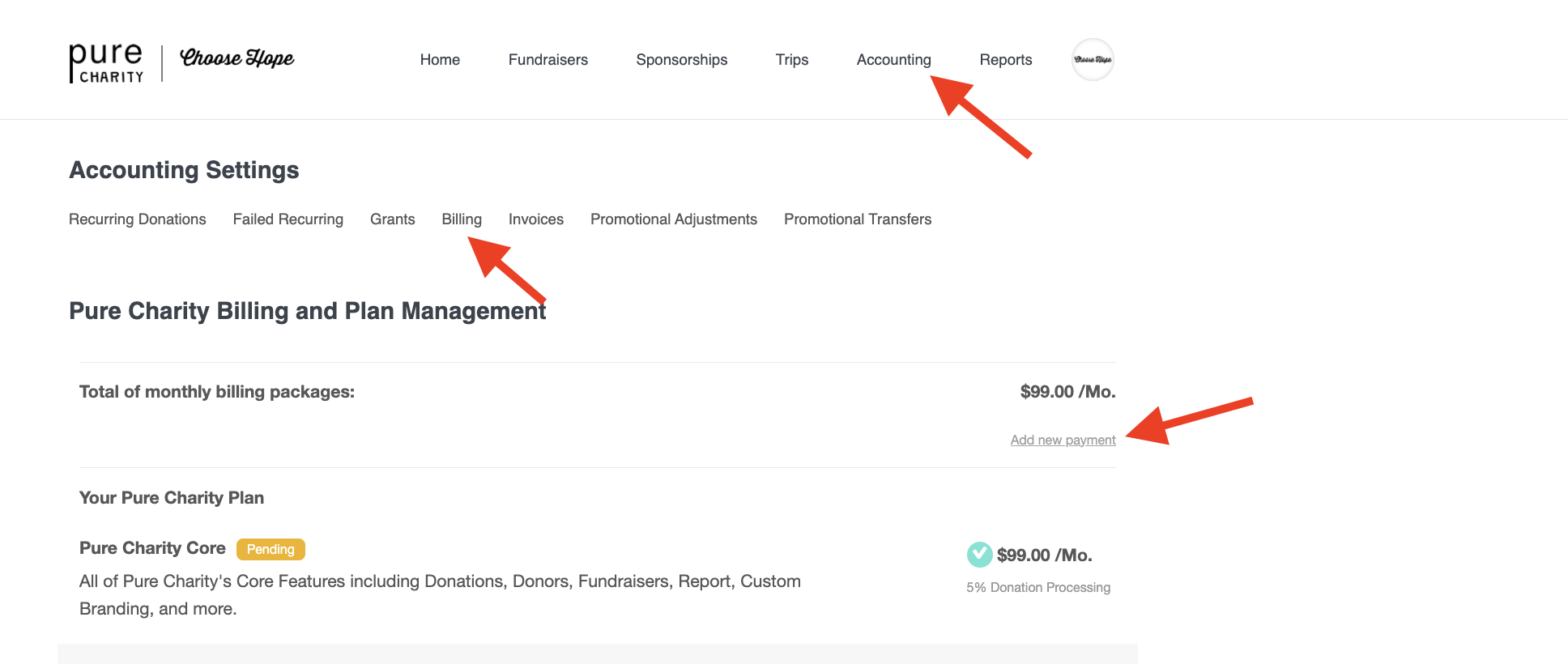1568x664 pixels.
Task: Open the Choose Hope profile avatar
Action: tap(1093, 60)
